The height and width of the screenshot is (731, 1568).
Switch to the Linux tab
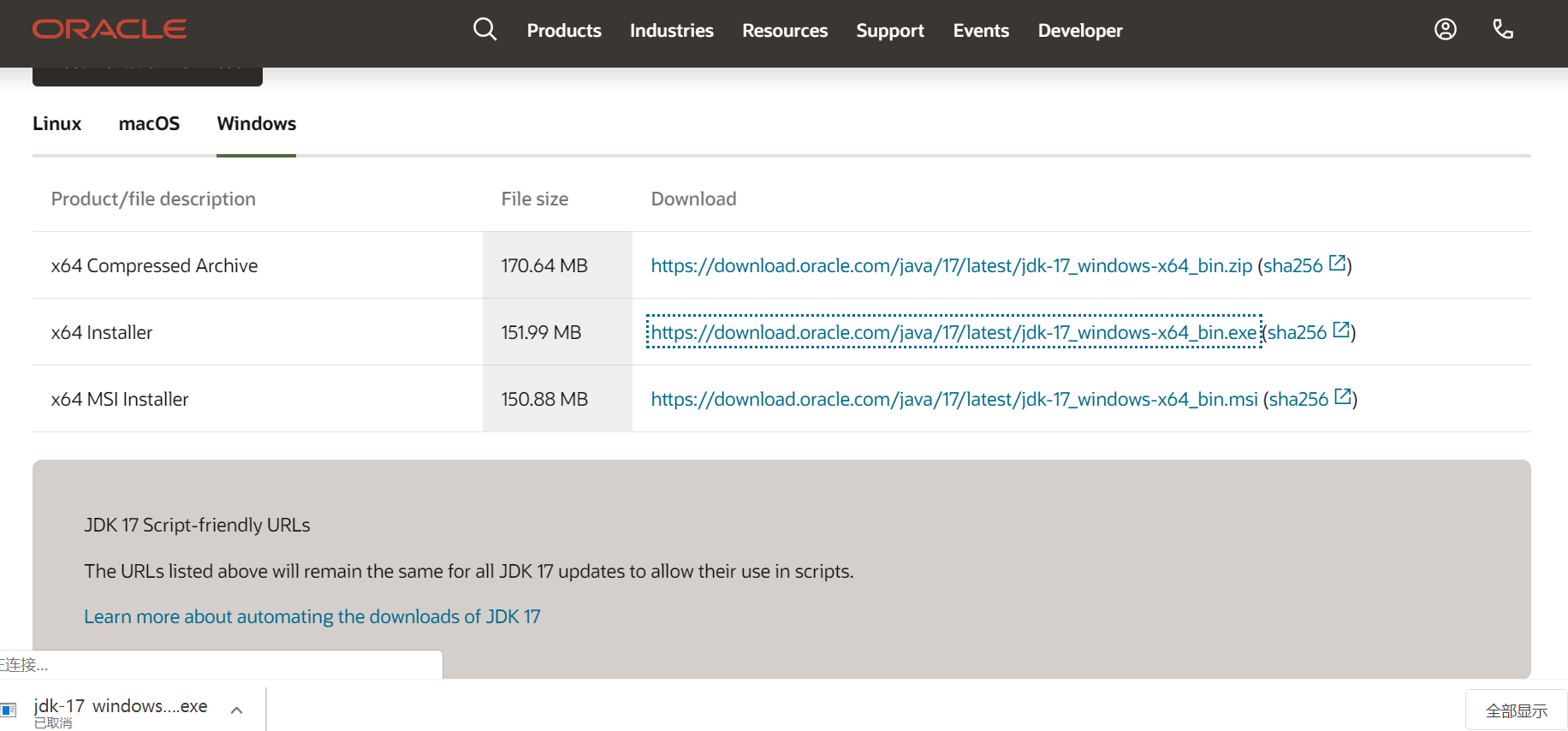[56, 123]
